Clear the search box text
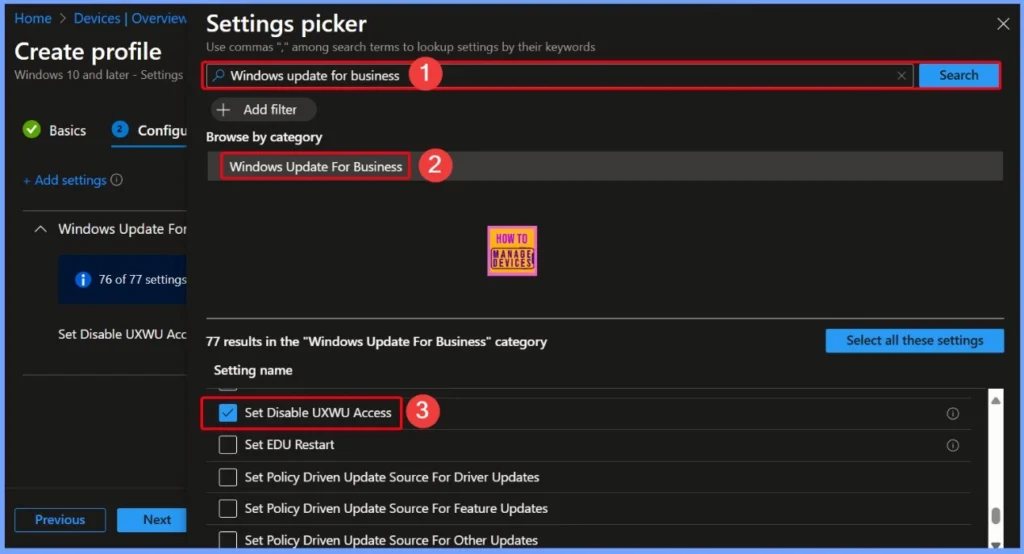The image size is (1024, 554). click(901, 75)
